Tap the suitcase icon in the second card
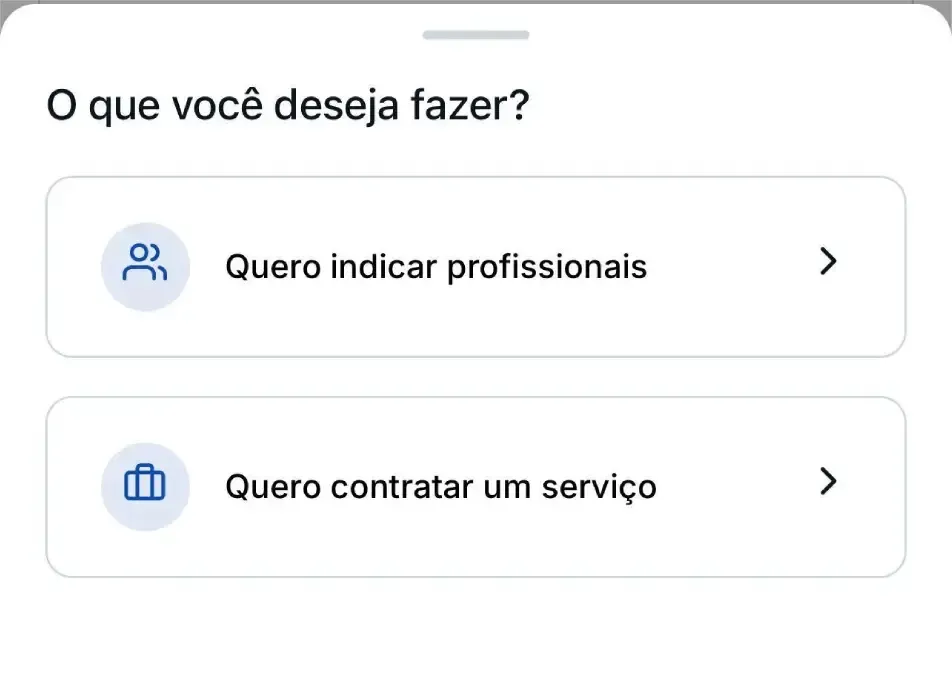 click(145, 486)
